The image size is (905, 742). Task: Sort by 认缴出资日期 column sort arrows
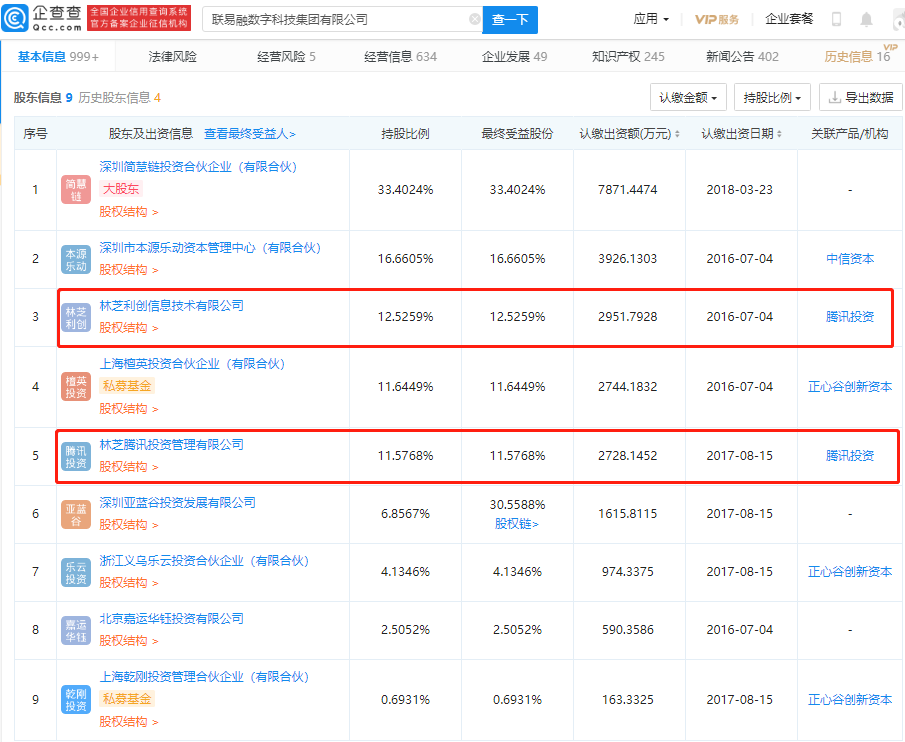tap(779, 134)
